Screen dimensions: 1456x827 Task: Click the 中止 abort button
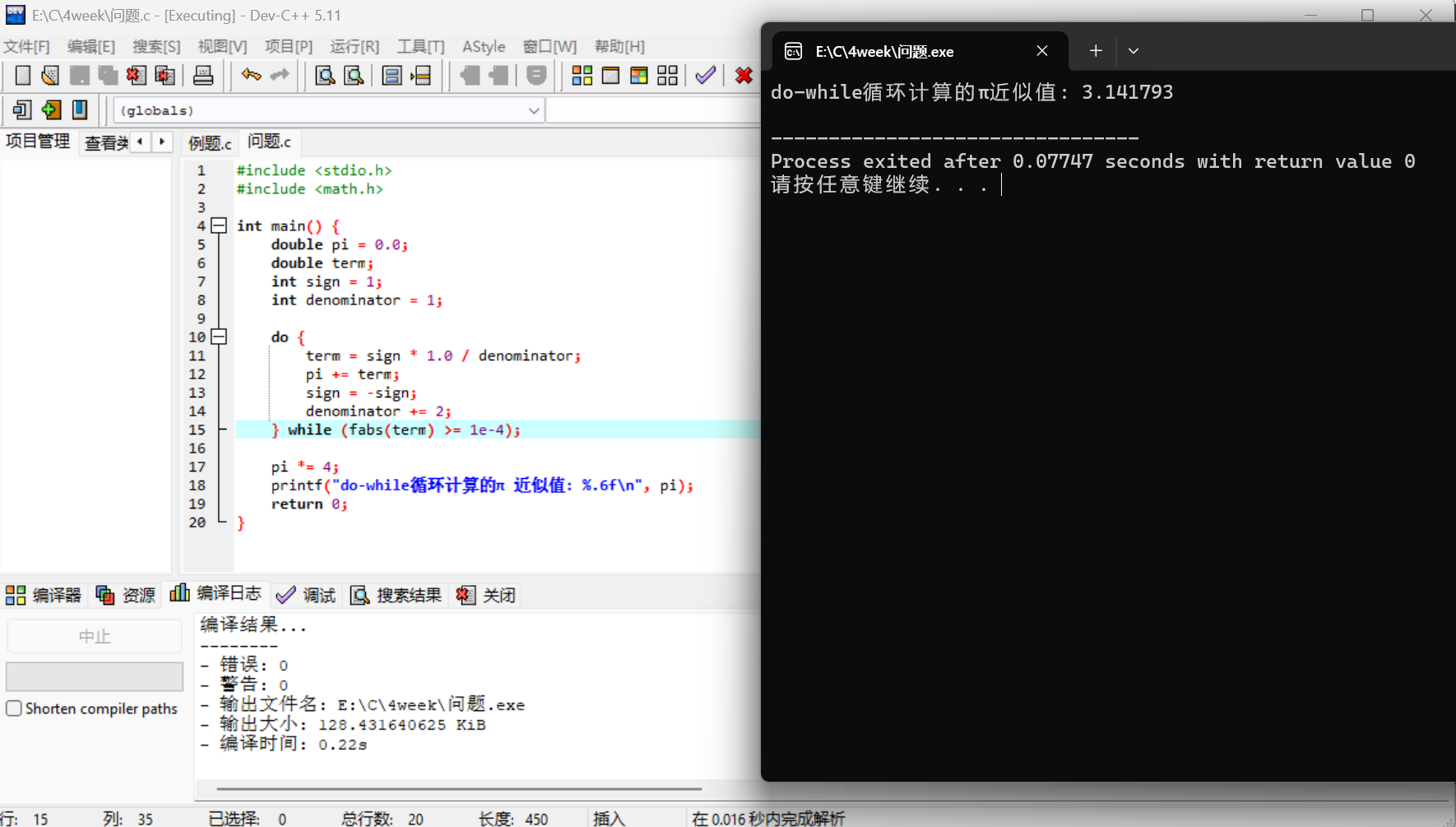(95, 636)
